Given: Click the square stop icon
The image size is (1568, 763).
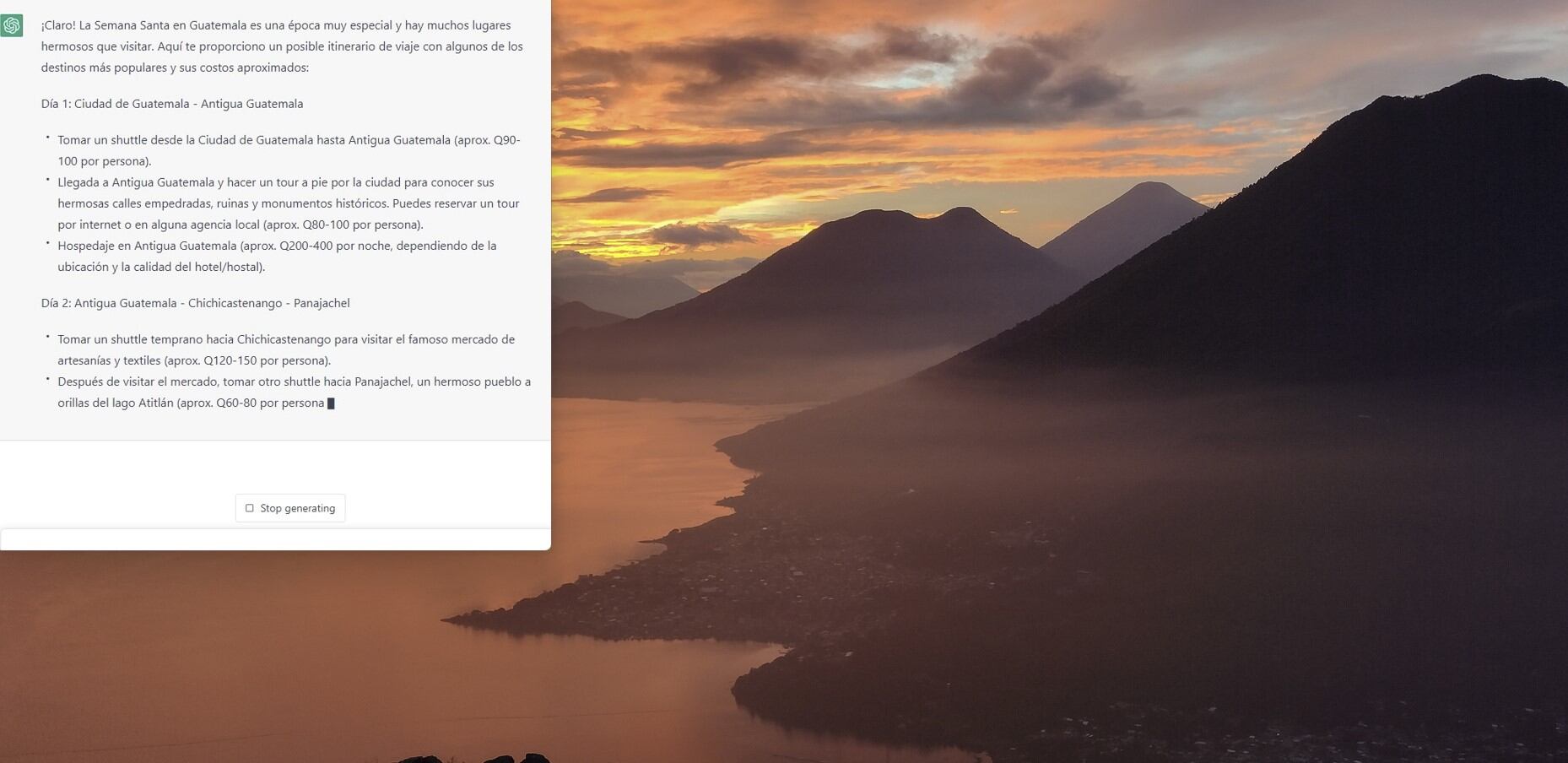Looking at the screenshot, I should 249,508.
